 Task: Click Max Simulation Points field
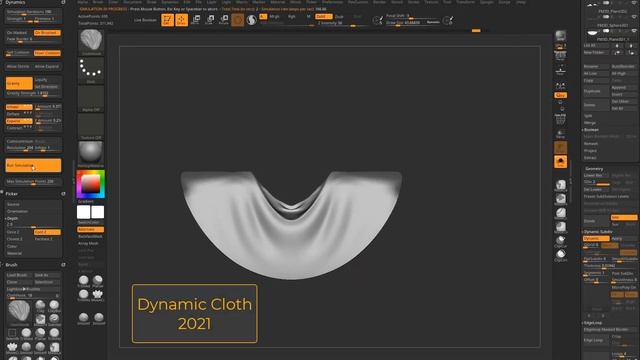tap(33, 181)
